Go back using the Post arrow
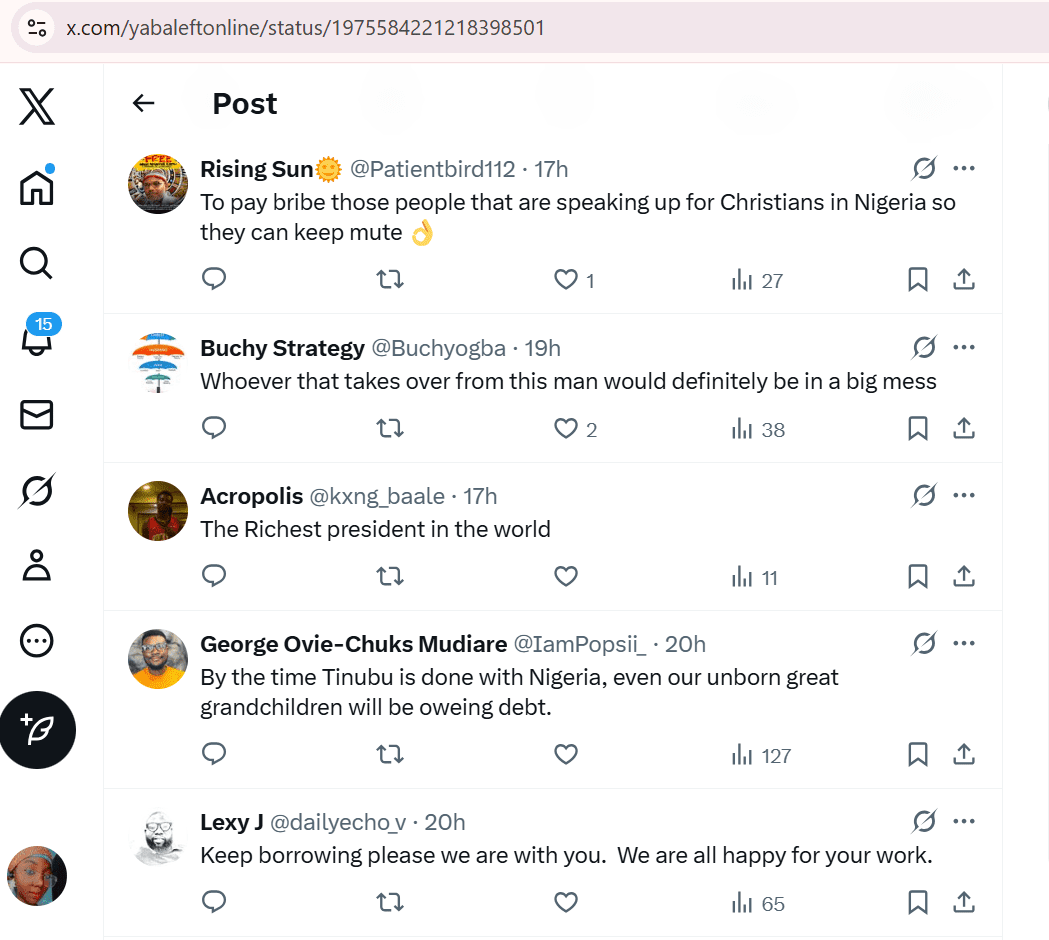This screenshot has width=1049, height=940. pos(144,103)
